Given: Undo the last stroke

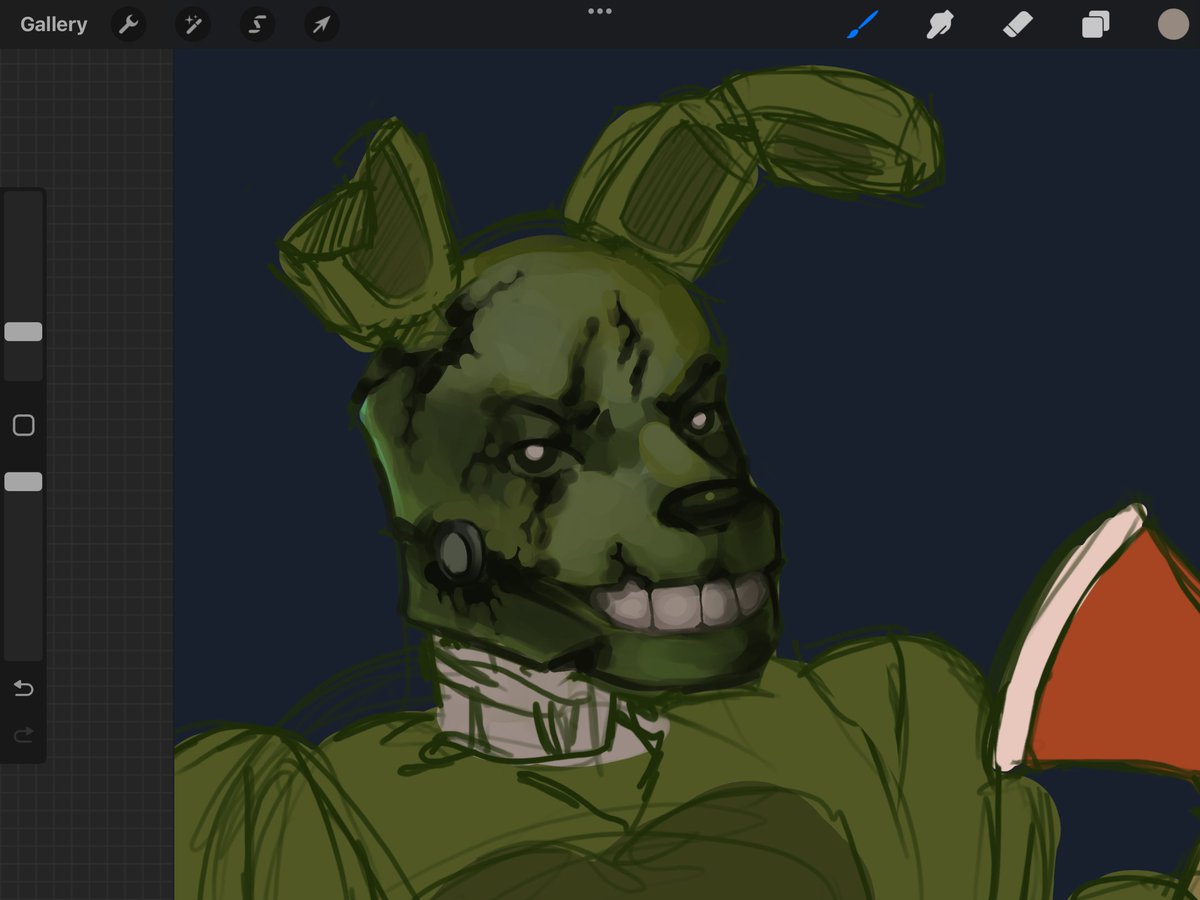Looking at the screenshot, I should click(x=23, y=688).
